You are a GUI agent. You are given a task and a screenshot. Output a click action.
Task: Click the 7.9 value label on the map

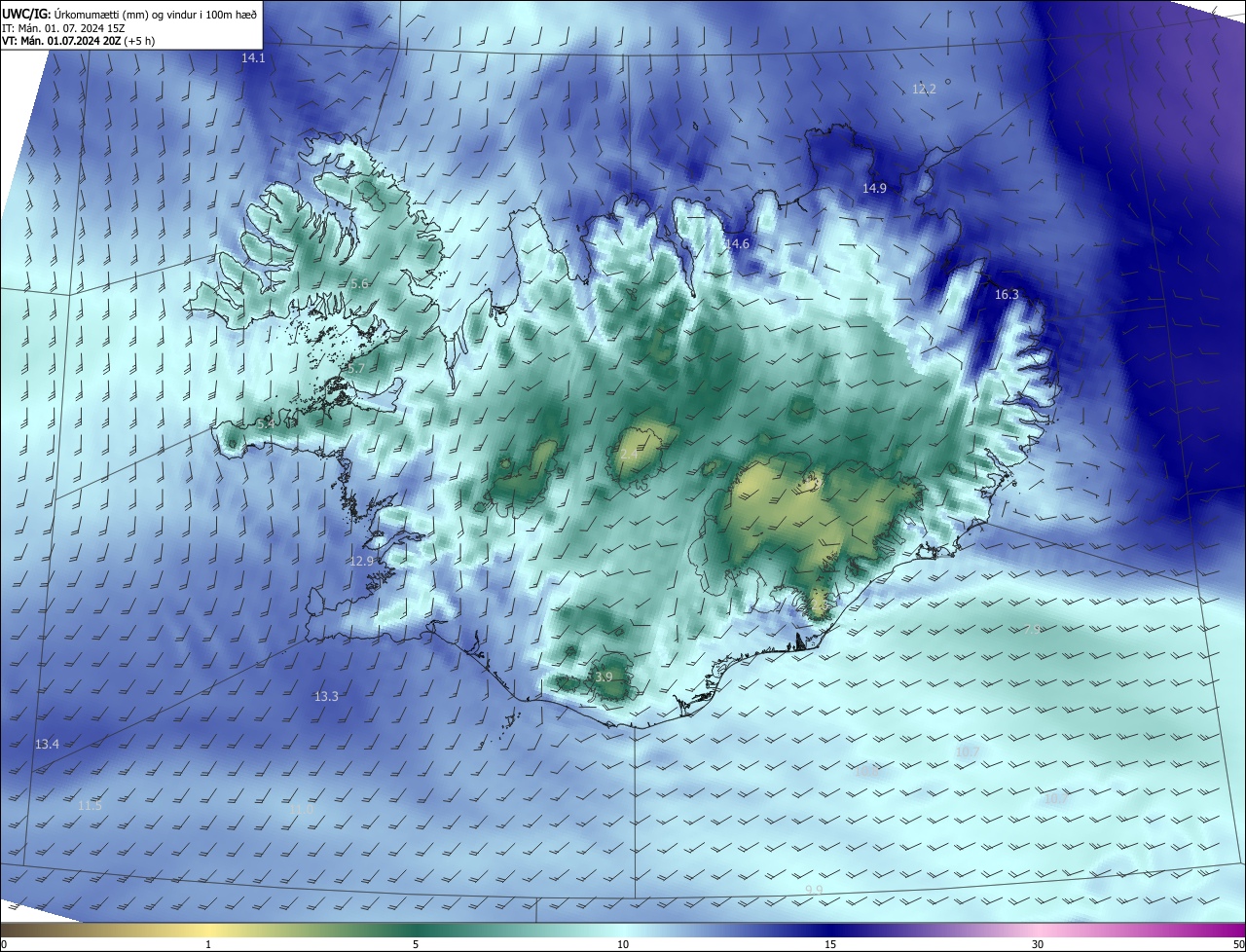1032,630
